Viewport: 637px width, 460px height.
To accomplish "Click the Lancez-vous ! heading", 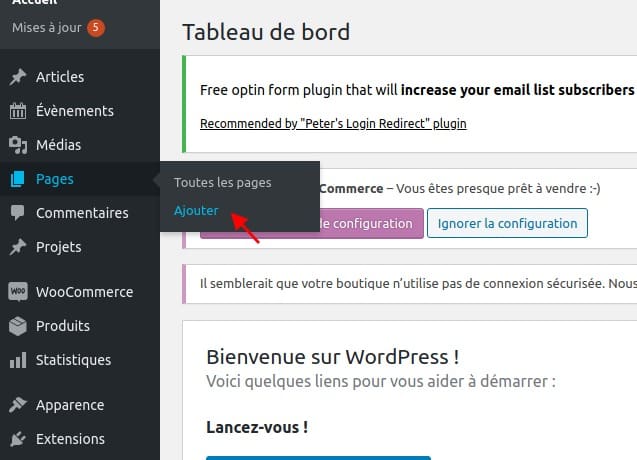I will [x=257, y=427].
